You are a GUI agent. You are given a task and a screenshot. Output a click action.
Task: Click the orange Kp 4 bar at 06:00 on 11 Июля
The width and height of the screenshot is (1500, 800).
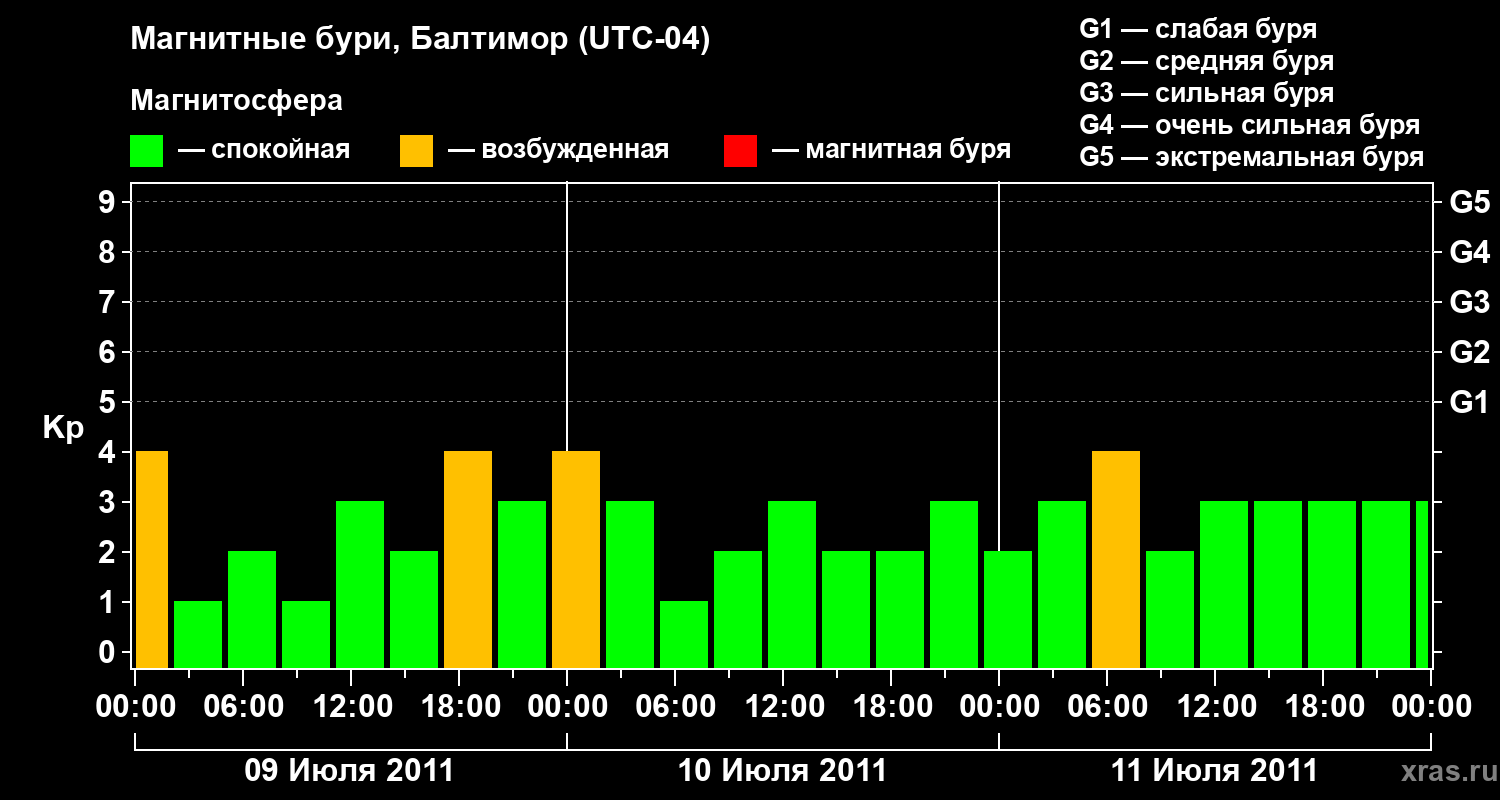(1116, 559)
